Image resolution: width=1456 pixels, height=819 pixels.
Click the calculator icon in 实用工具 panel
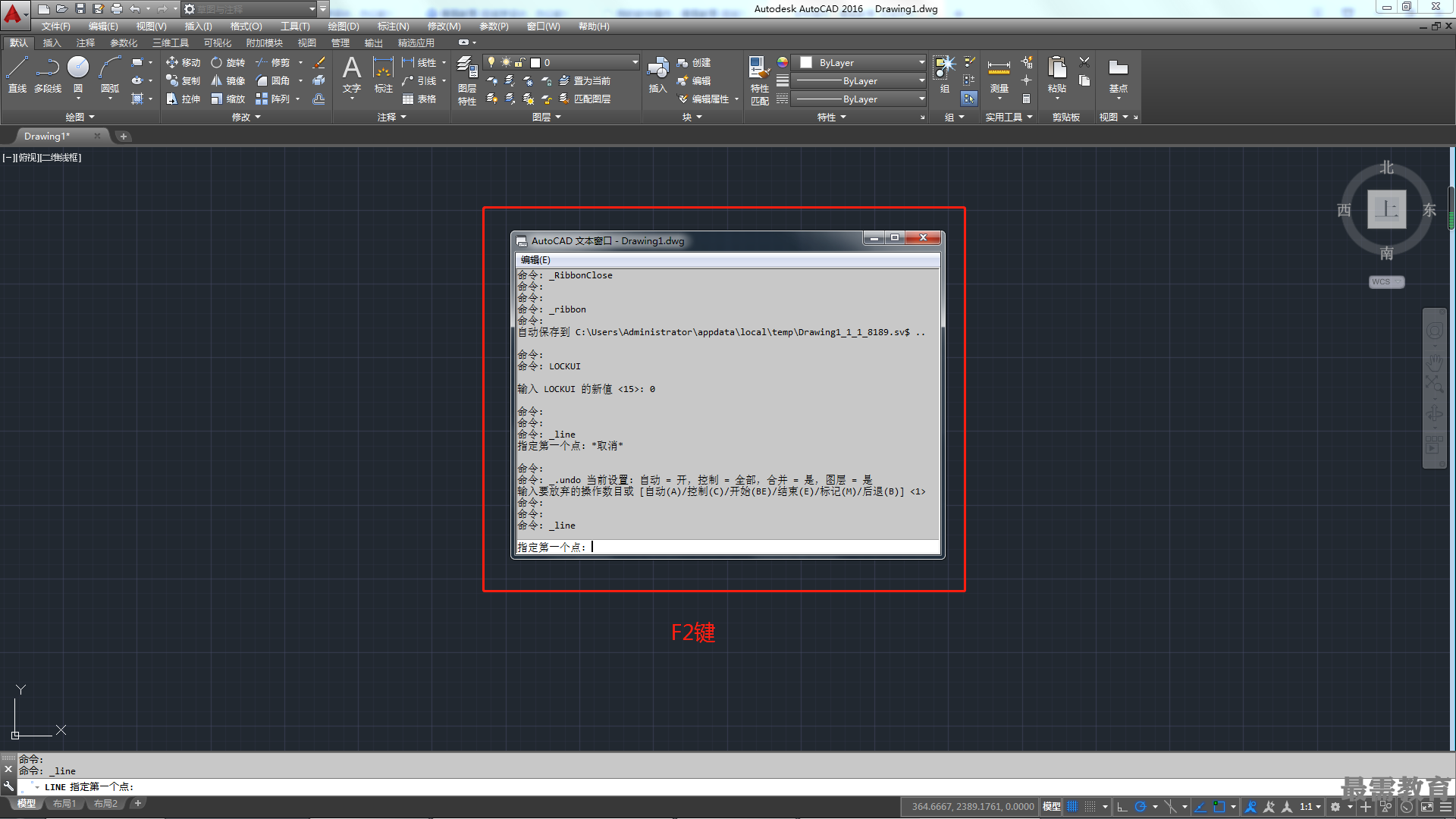(x=1026, y=99)
